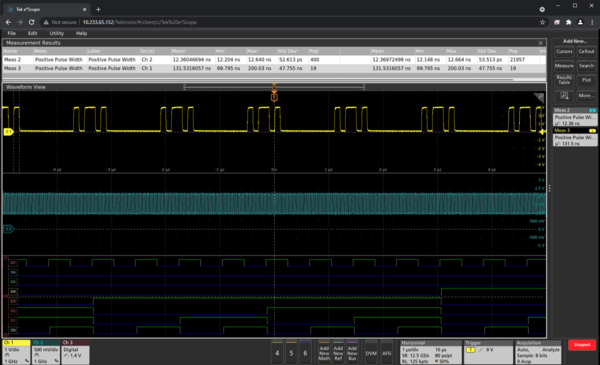Open the DVM digital voltmeter

pos(371,352)
